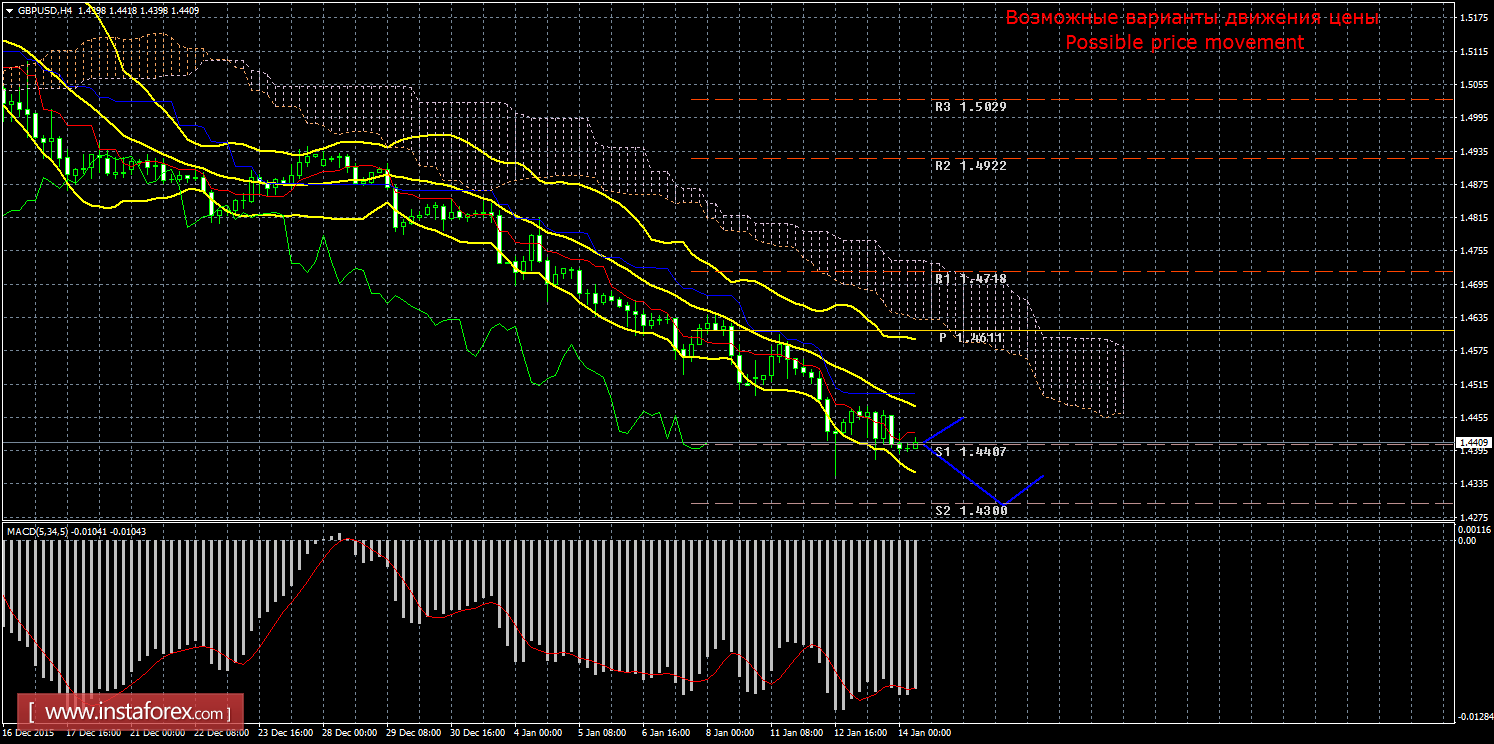Click the 8 Jan 00:00 time axis label
This screenshot has width=1494, height=744.
point(729,733)
